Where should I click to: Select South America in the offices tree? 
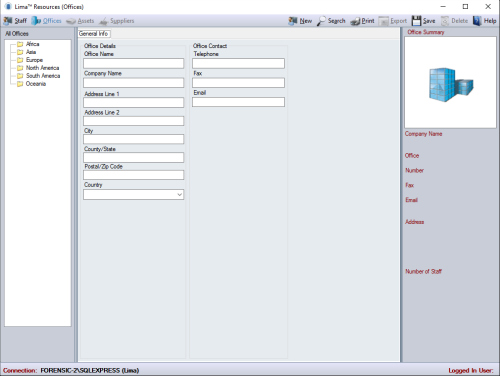pyautogui.click(x=43, y=76)
